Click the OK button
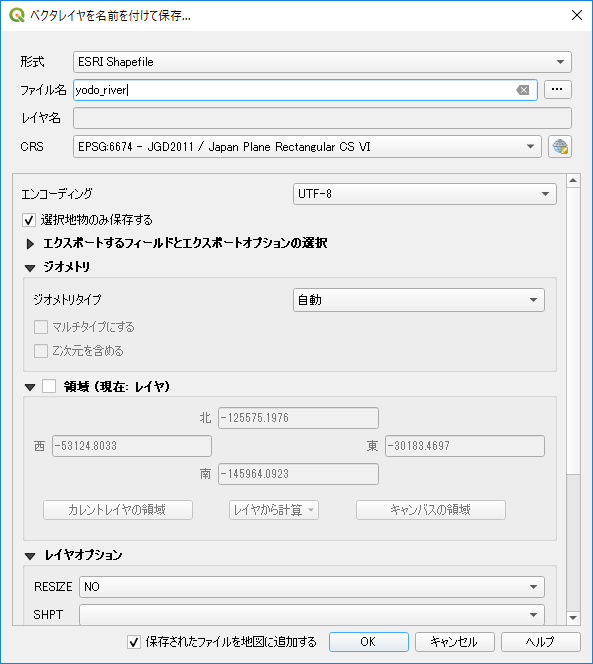The image size is (593, 664). (x=369, y=642)
